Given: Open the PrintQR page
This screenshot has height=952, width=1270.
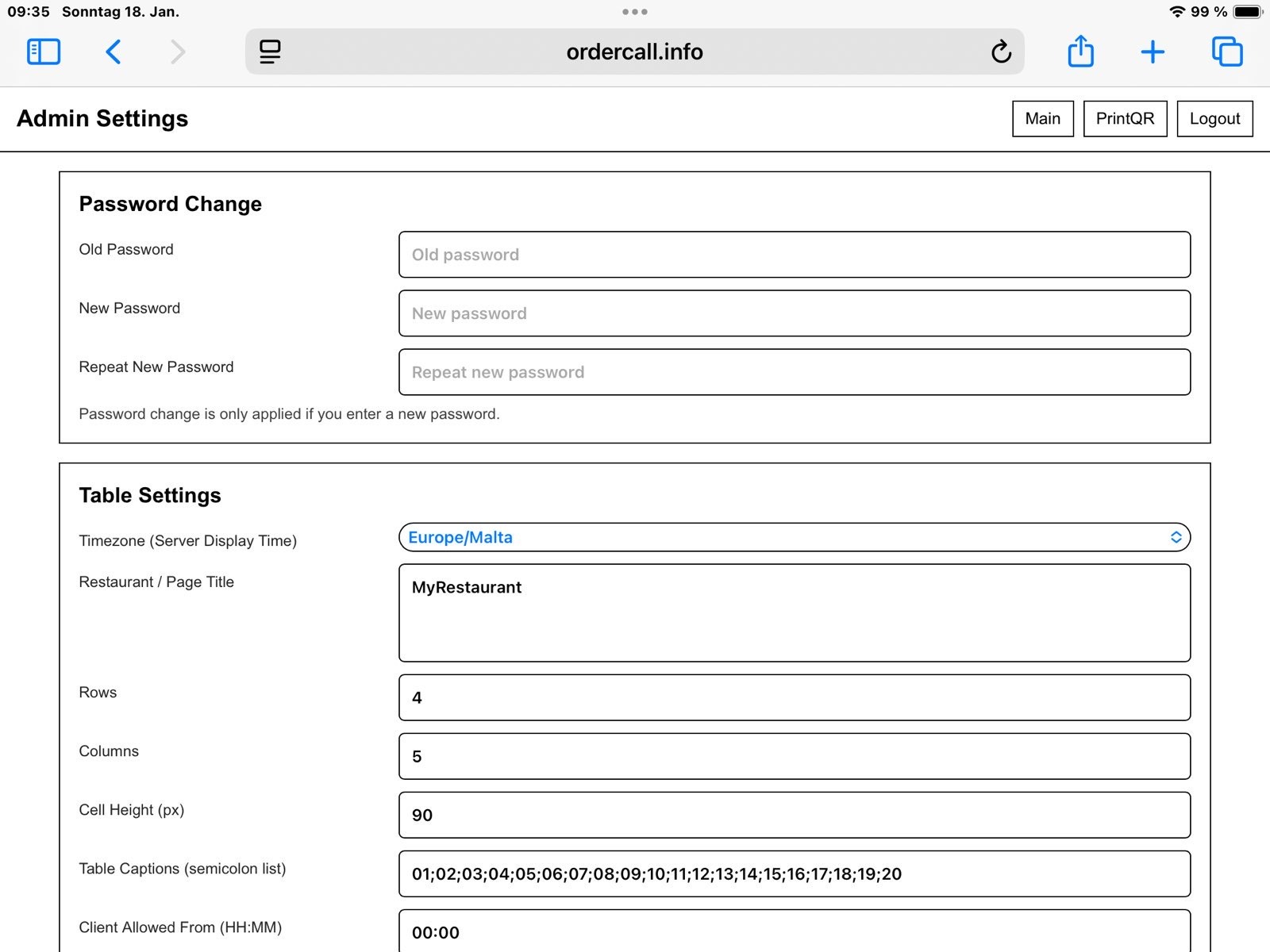Looking at the screenshot, I should click(x=1125, y=118).
